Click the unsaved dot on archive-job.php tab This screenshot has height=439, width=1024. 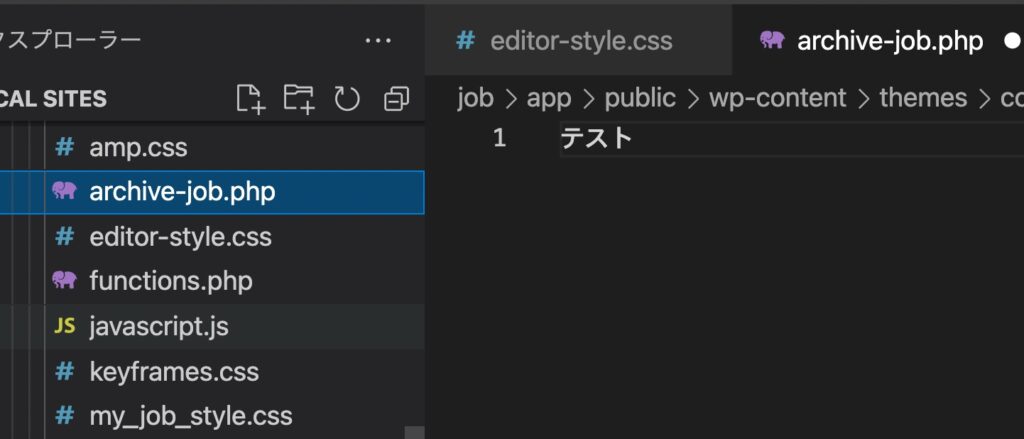[x=1011, y=41]
